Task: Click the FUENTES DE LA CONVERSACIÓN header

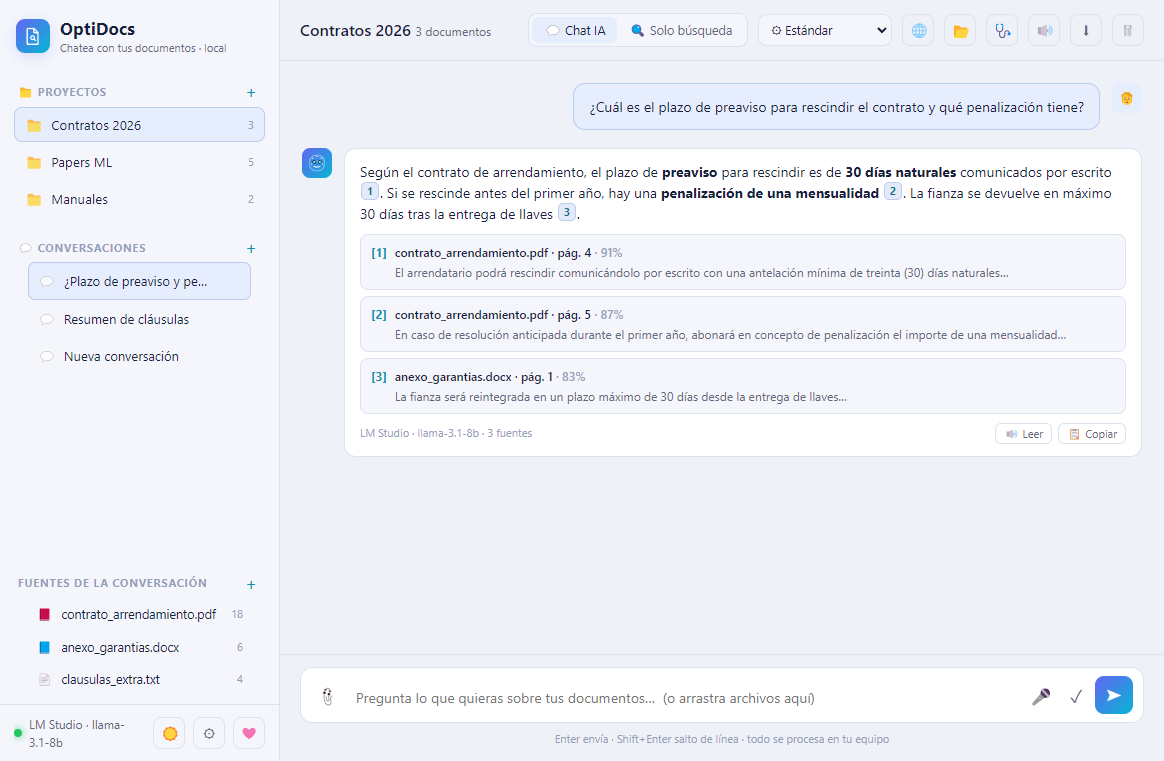Action: coord(112,584)
